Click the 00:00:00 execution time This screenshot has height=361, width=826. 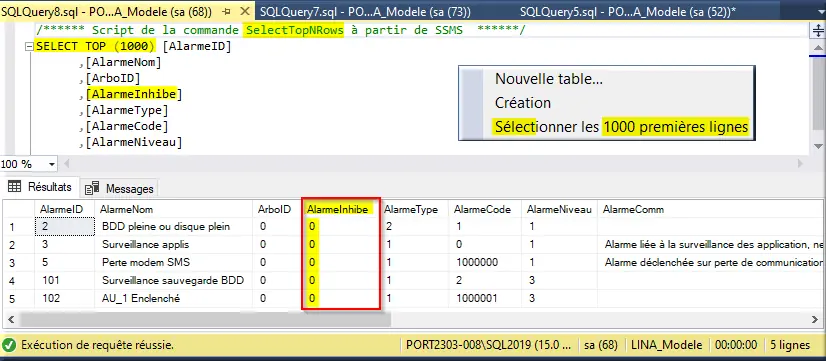(x=736, y=345)
